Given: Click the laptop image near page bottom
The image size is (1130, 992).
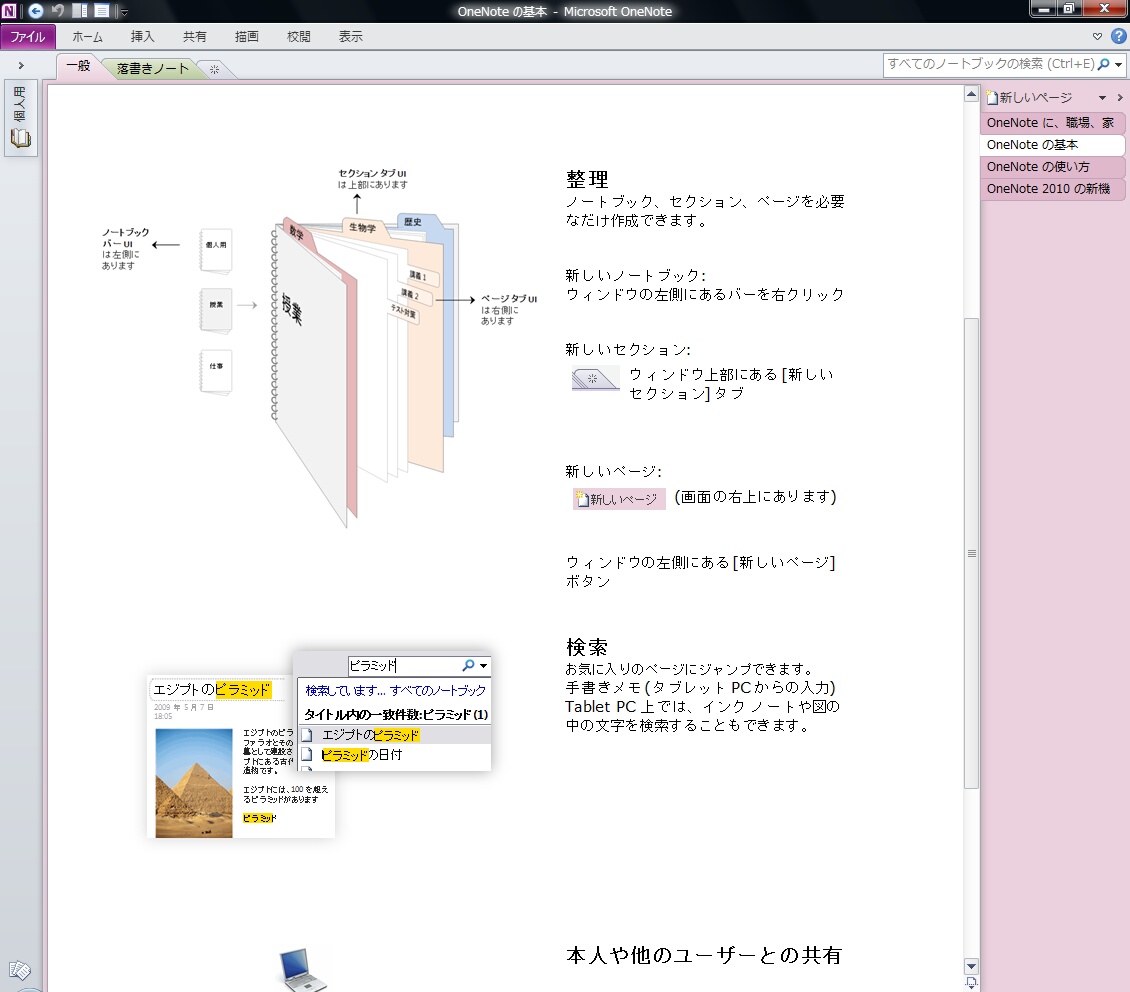Looking at the screenshot, I should click(x=303, y=970).
